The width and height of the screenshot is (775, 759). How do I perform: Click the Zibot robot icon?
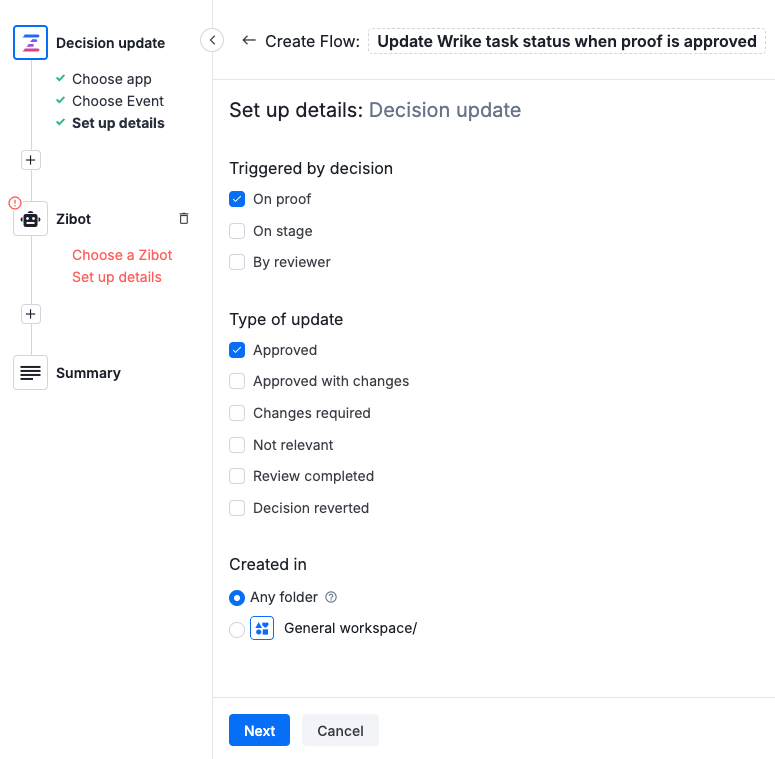30,219
